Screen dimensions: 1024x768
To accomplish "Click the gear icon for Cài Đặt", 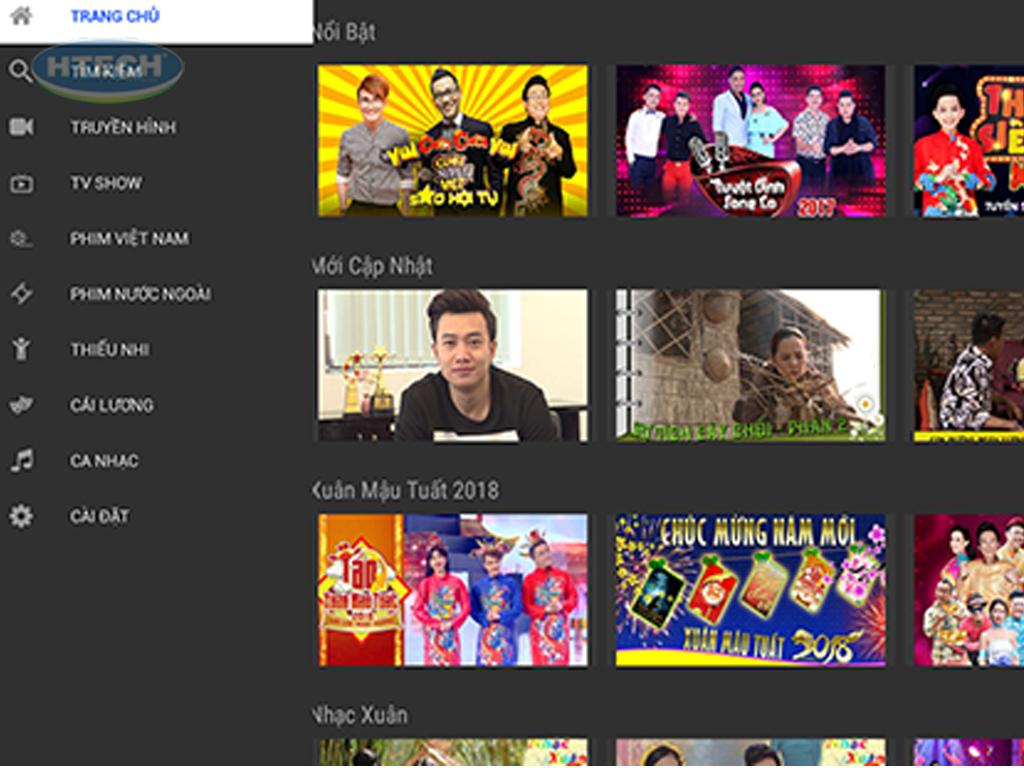I will [21, 516].
